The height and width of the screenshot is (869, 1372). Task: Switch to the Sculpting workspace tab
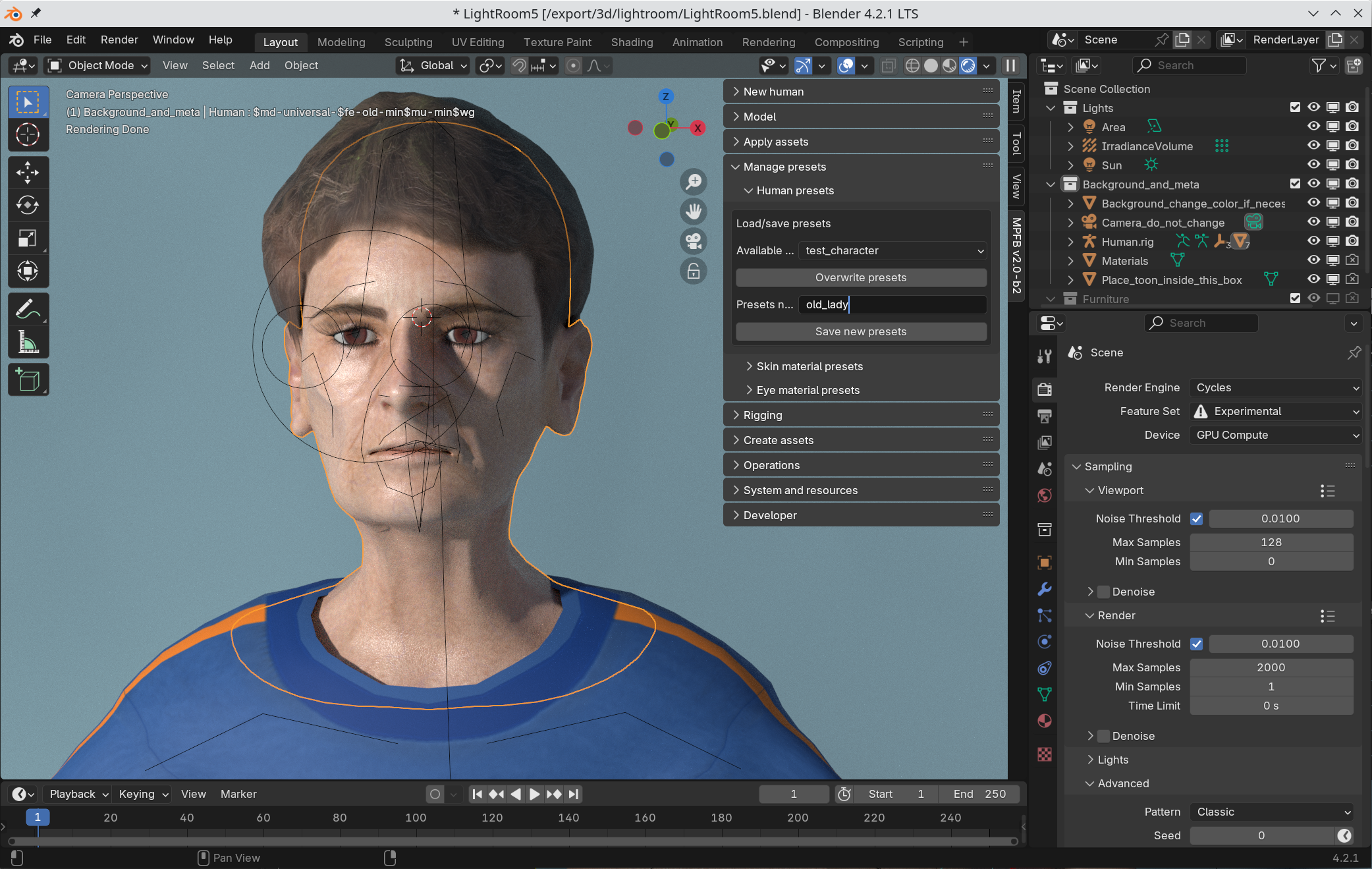408,42
